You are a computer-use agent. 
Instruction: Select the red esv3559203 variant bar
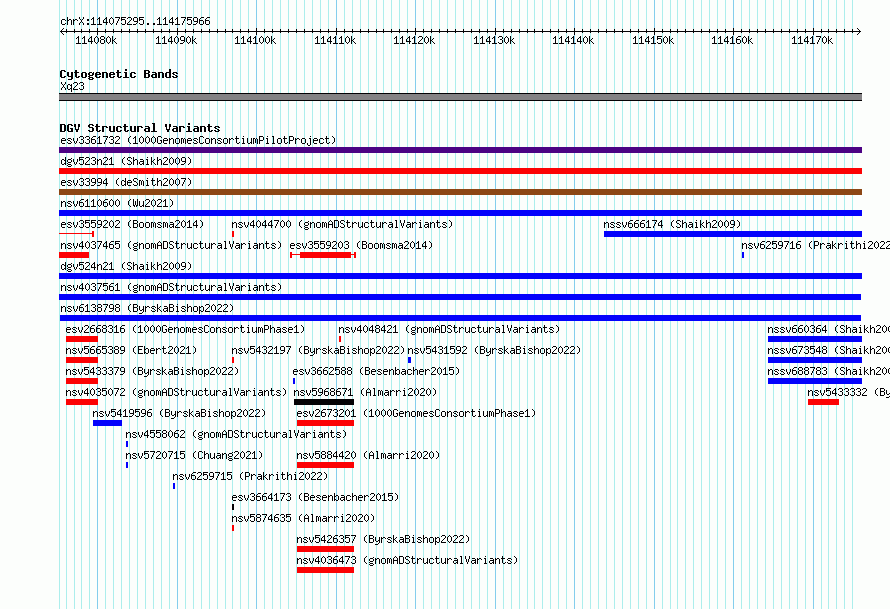[x=325, y=255]
